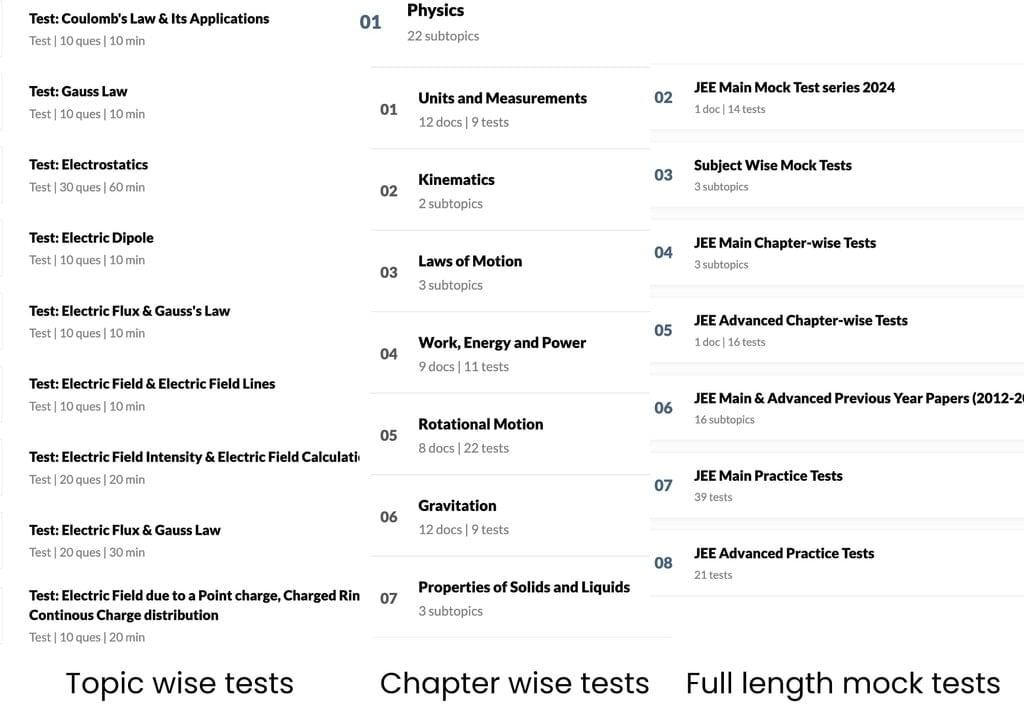Select Test: Electrostatics 30 ques test
The height and width of the screenshot is (724, 1024).
point(89,165)
